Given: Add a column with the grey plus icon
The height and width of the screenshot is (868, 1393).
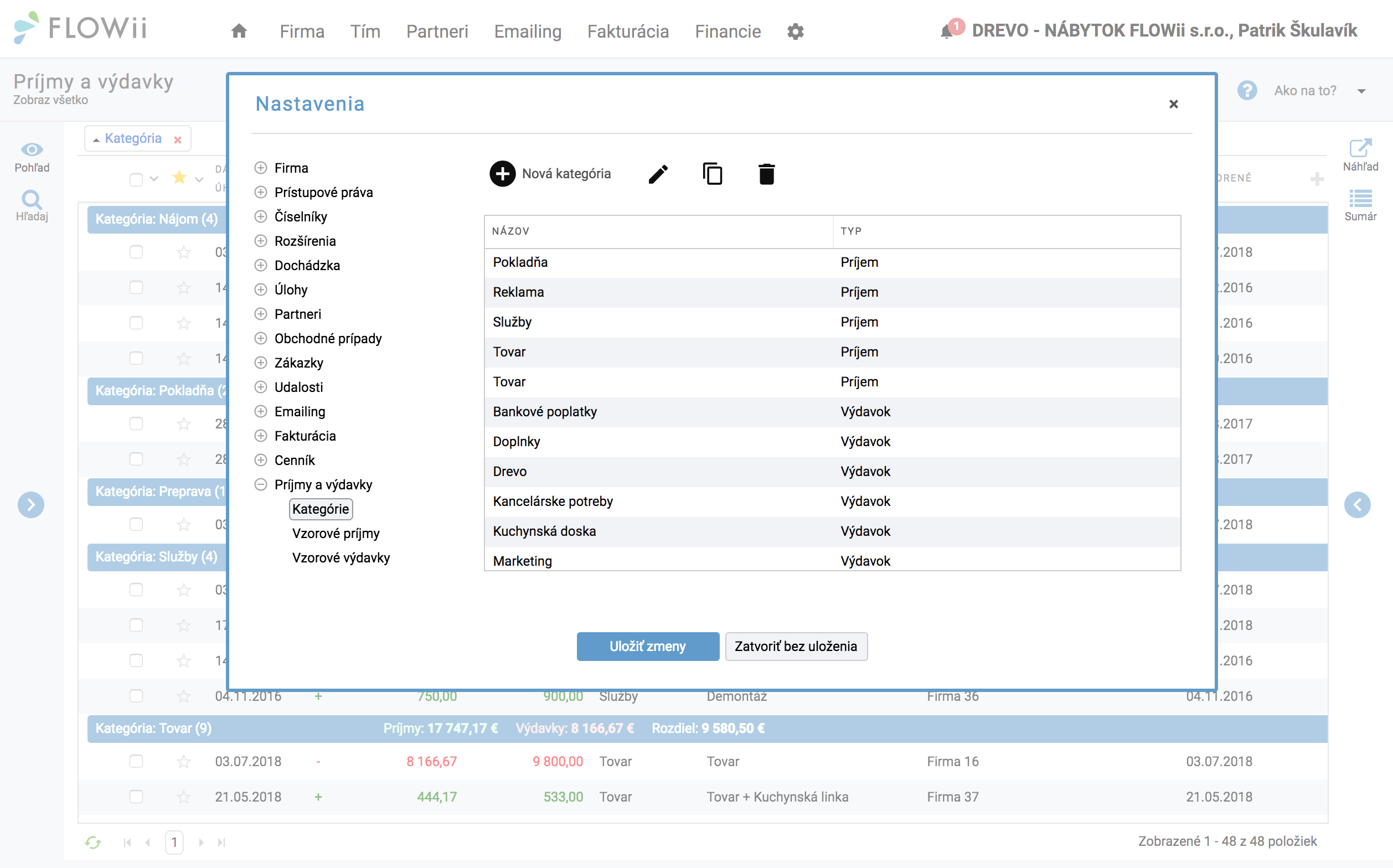Looking at the screenshot, I should [x=1317, y=179].
